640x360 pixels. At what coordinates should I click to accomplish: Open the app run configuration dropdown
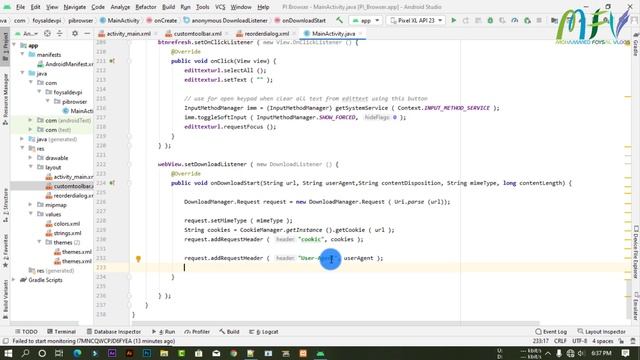pos(366,20)
